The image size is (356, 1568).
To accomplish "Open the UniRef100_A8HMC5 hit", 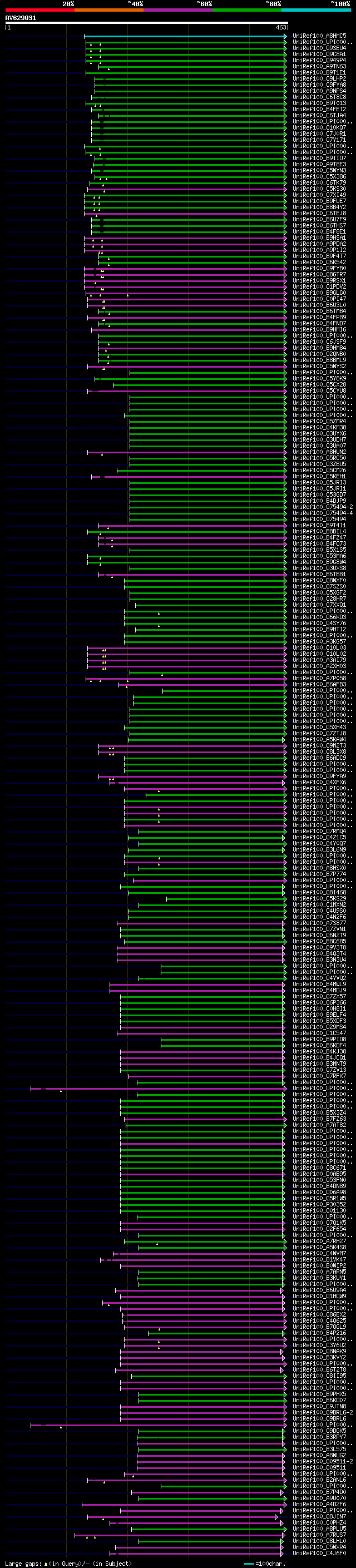I will (319, 36).
